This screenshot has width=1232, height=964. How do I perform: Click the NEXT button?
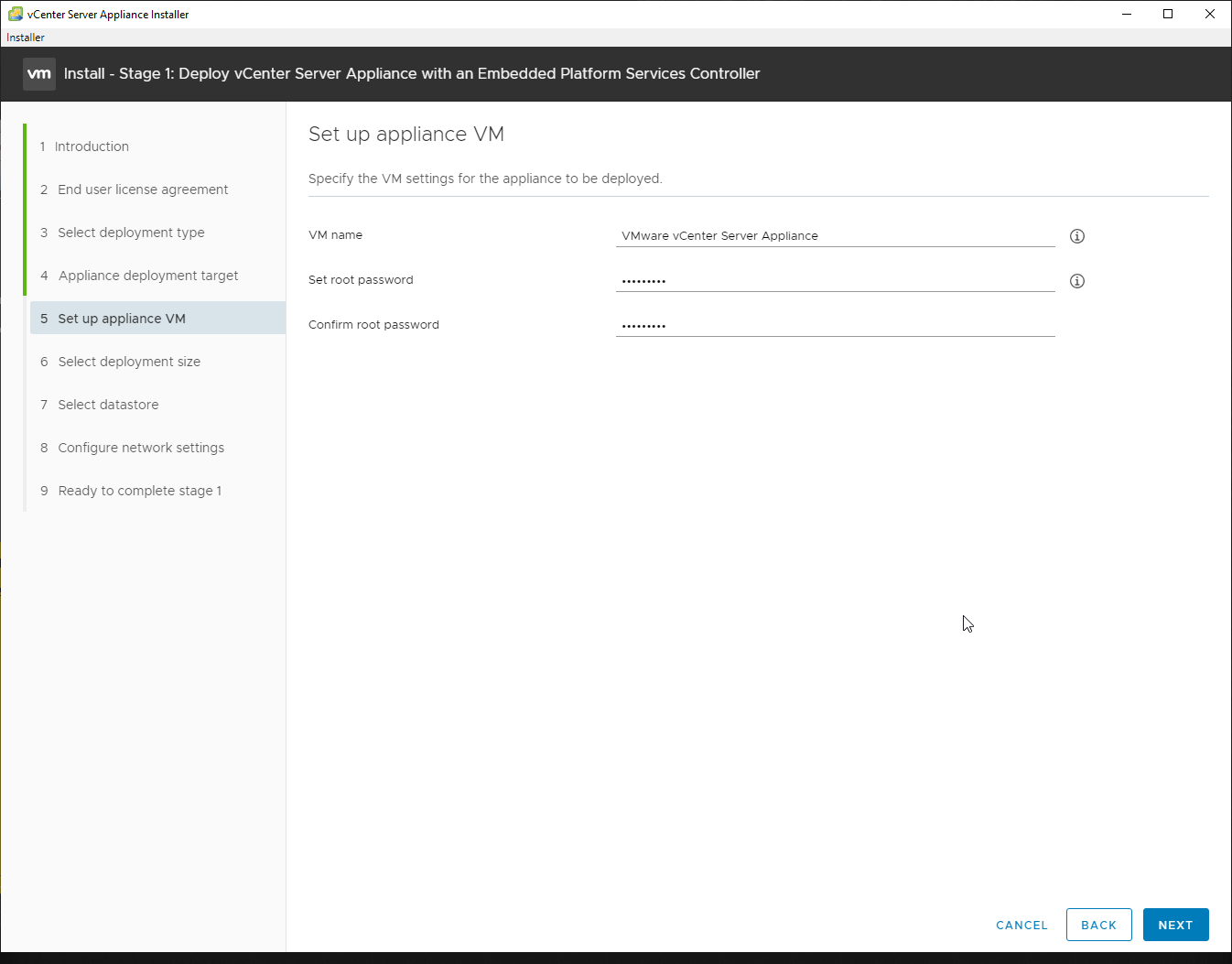[1175, 925]
